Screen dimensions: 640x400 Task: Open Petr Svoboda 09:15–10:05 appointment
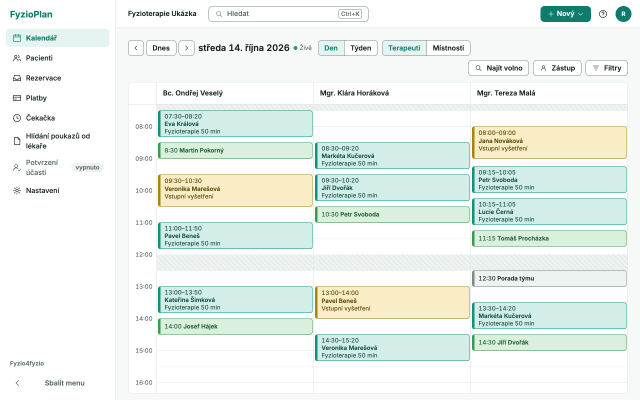coord(549,180)
